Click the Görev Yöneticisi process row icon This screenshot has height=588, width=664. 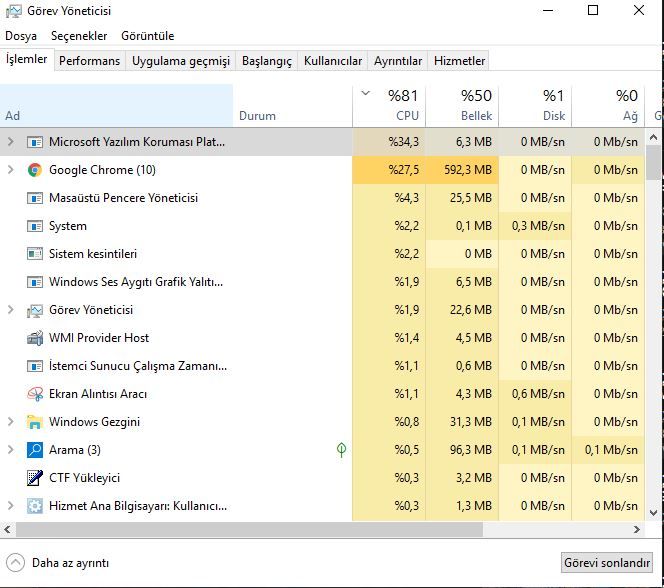[35, 310]
